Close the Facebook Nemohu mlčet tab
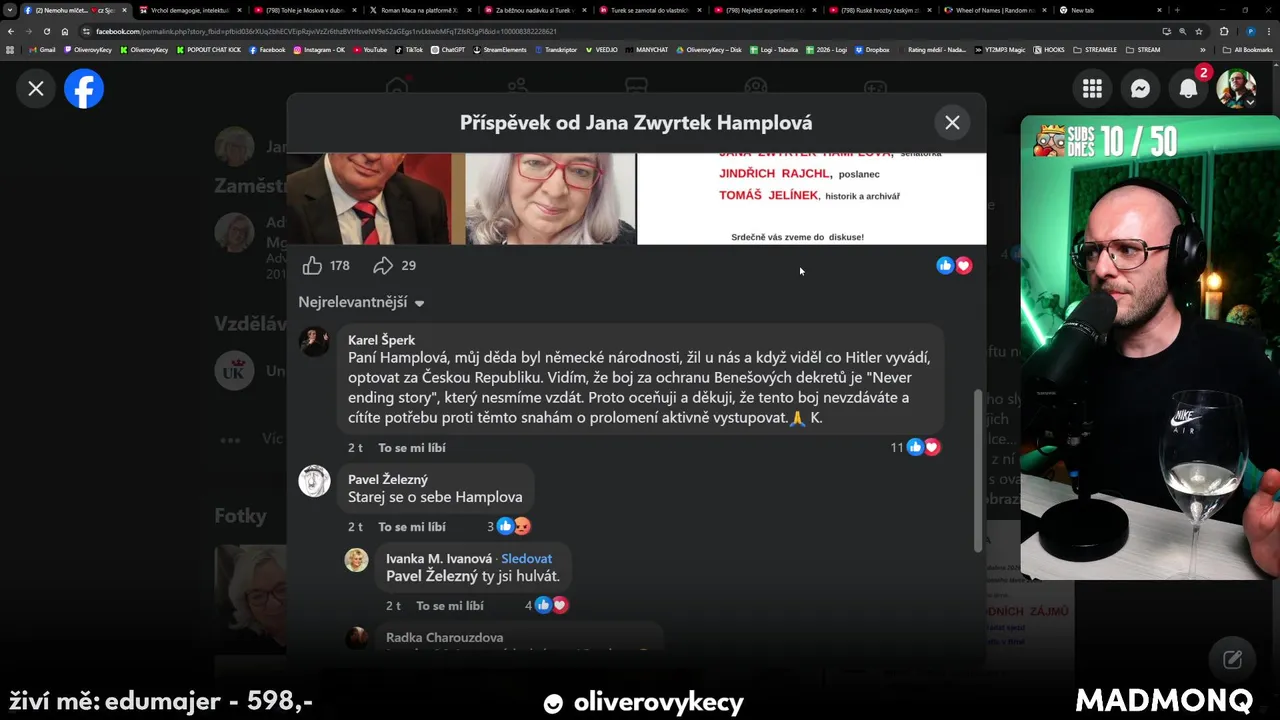Viewport: 1280px width, 720px height. 125,10
